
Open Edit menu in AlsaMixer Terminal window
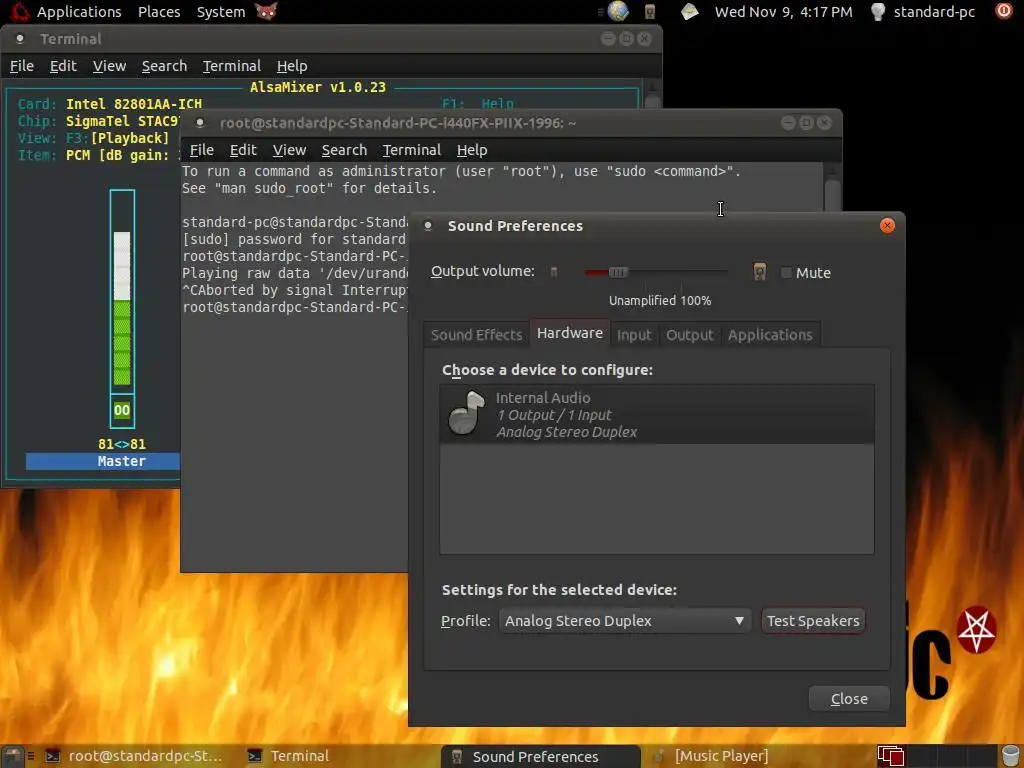(63, 66)
